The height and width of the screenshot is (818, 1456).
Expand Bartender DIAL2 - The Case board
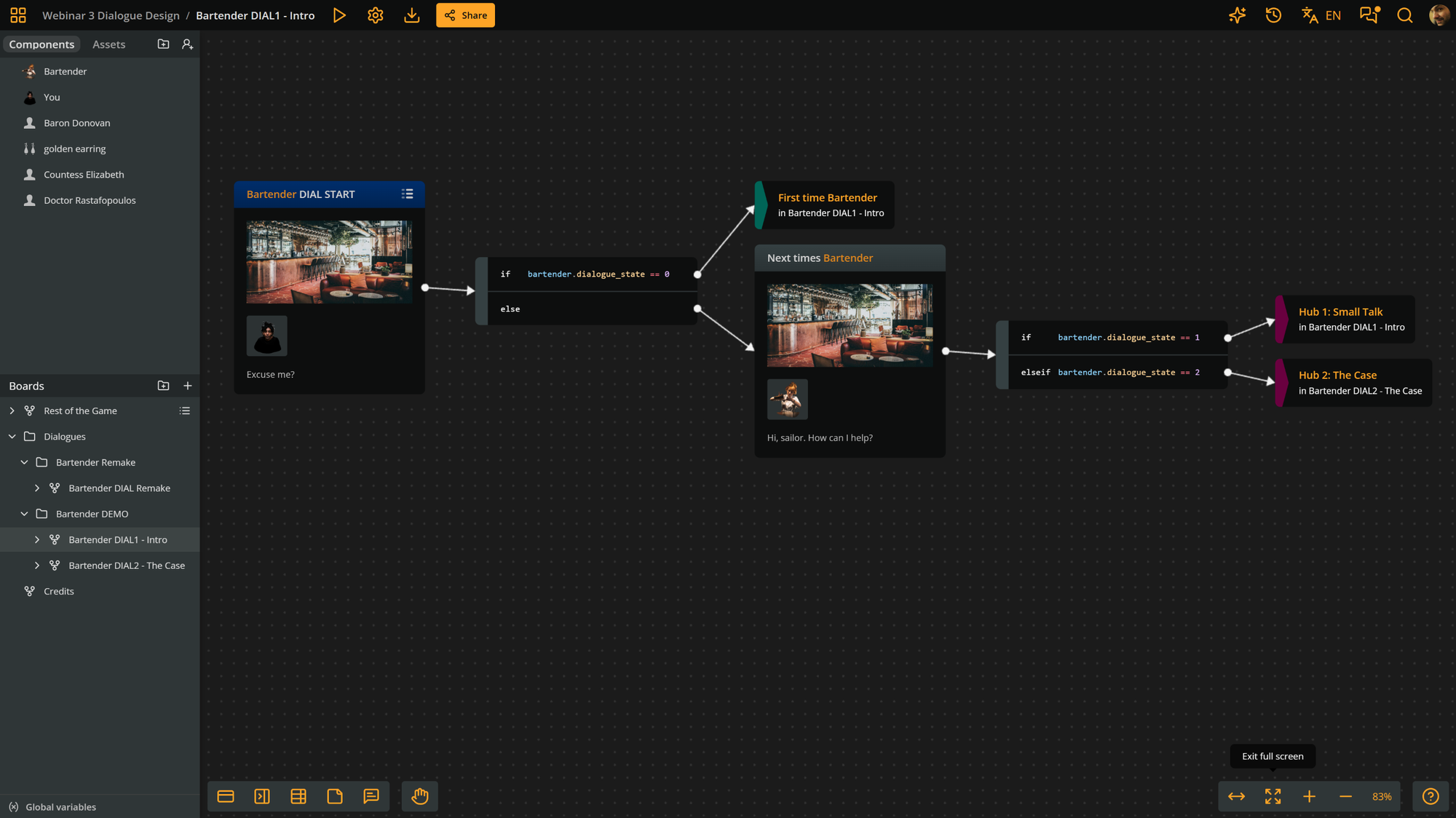pos(37,565)
